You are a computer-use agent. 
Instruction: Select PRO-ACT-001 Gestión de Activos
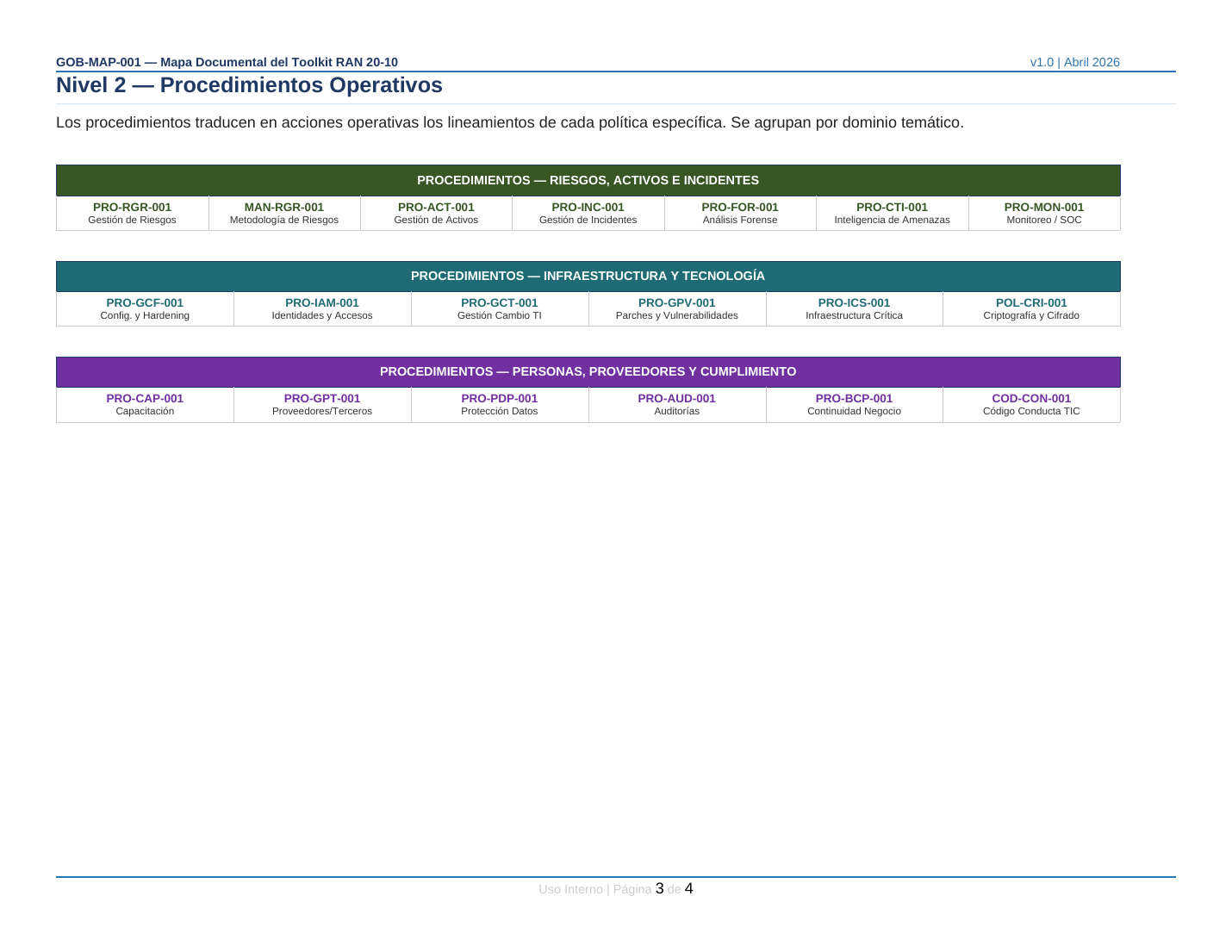436,214
